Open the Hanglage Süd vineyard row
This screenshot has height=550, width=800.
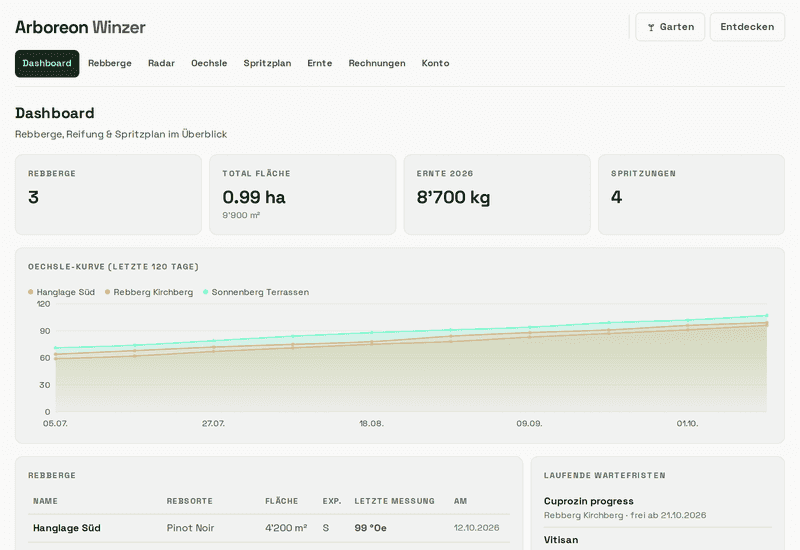pyautogui.click(x=269, y=528)
